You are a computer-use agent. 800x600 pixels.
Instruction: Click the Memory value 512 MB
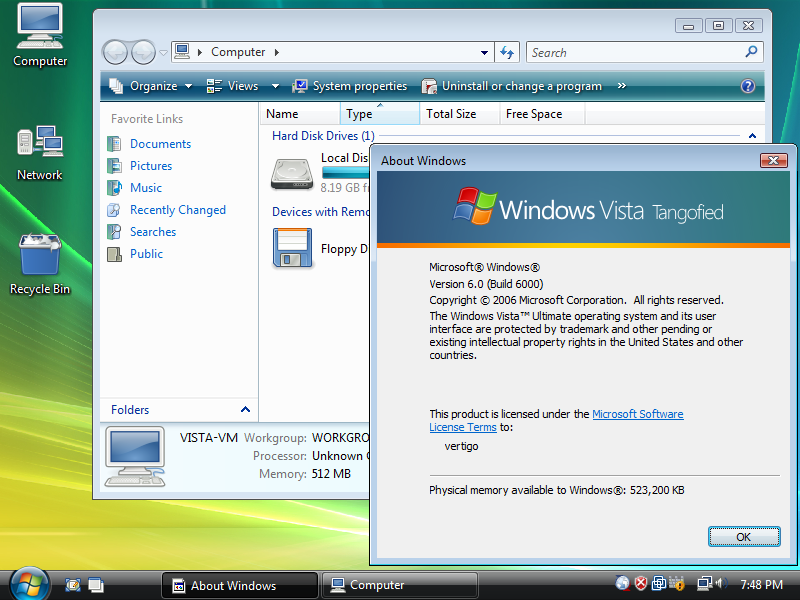(331, 474)
